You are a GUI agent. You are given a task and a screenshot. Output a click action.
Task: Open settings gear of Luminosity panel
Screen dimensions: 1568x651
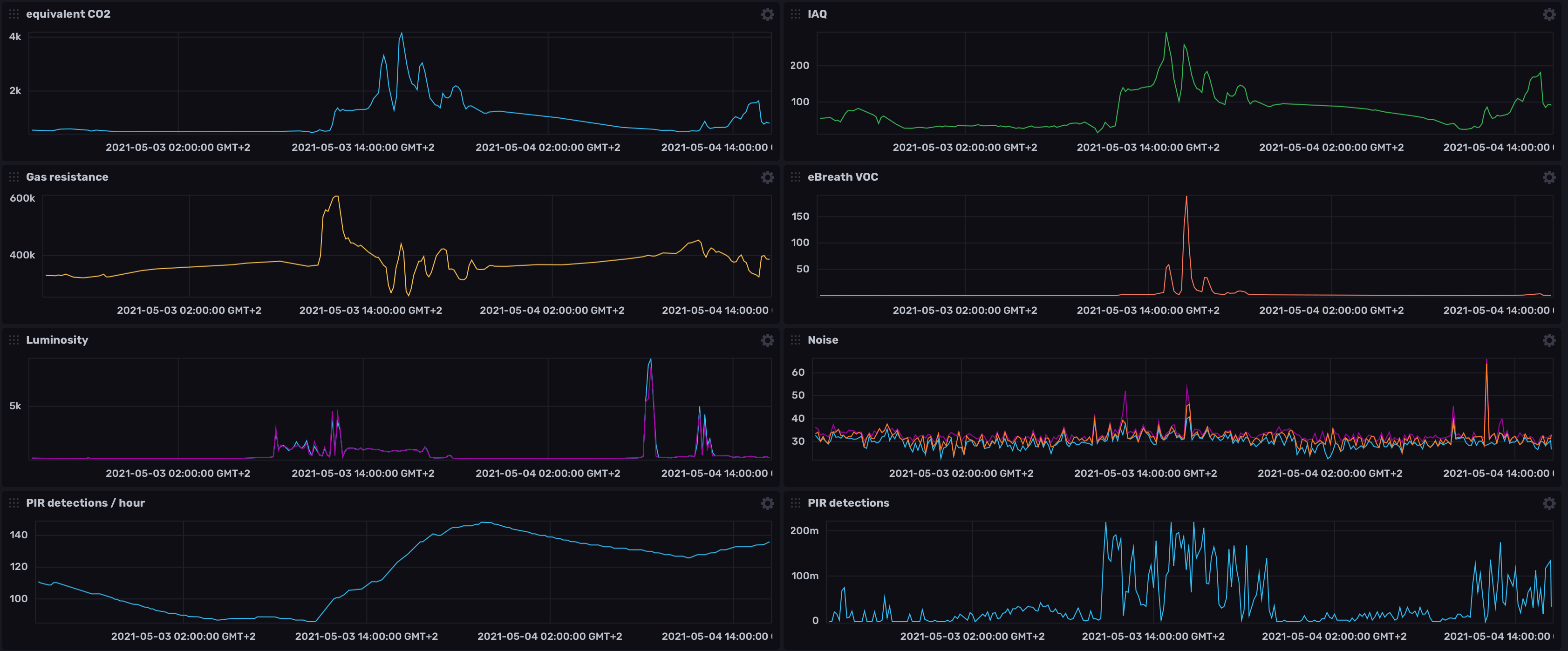(768, 340)
